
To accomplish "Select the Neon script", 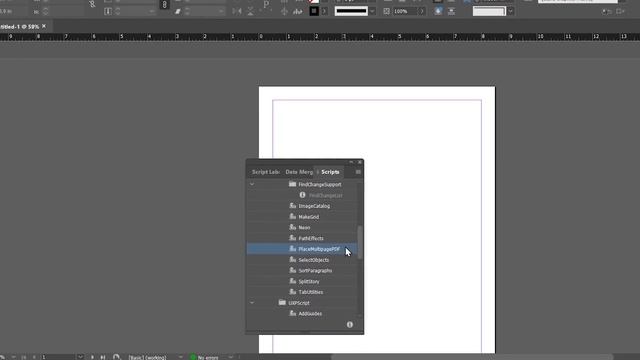I will pos(301,227).
